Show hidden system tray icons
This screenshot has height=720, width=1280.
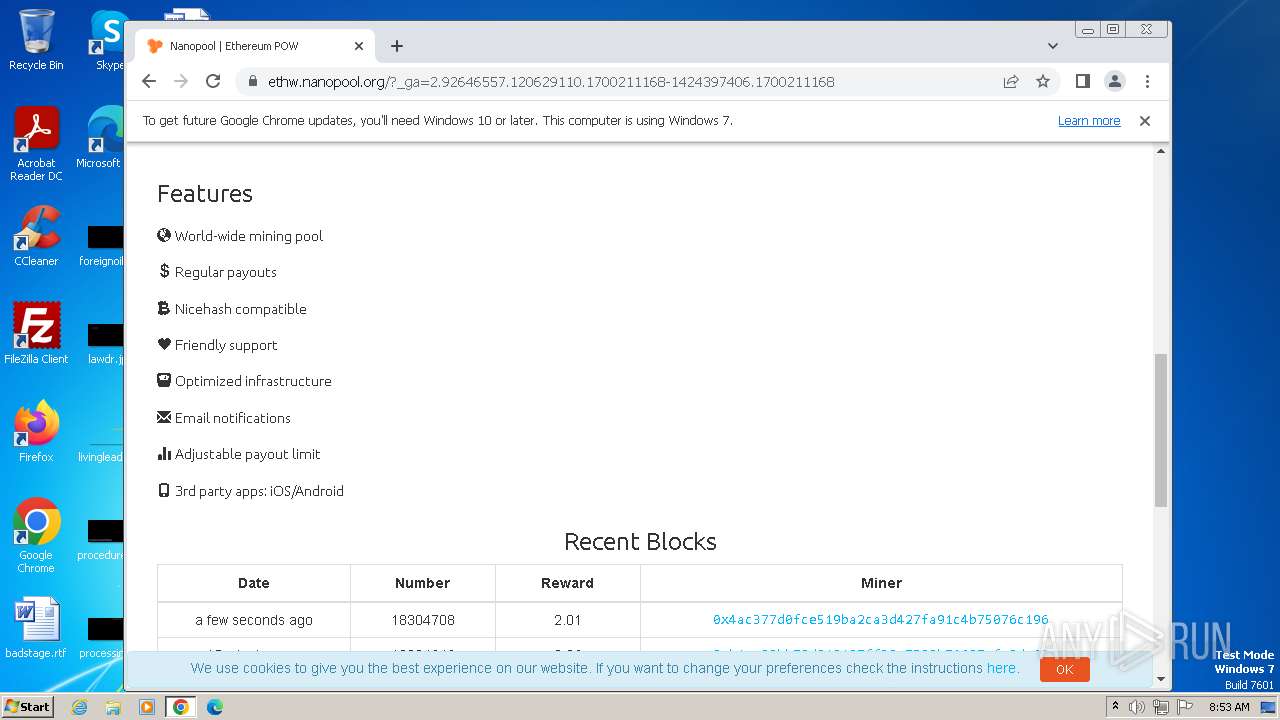click(1115, 707)
